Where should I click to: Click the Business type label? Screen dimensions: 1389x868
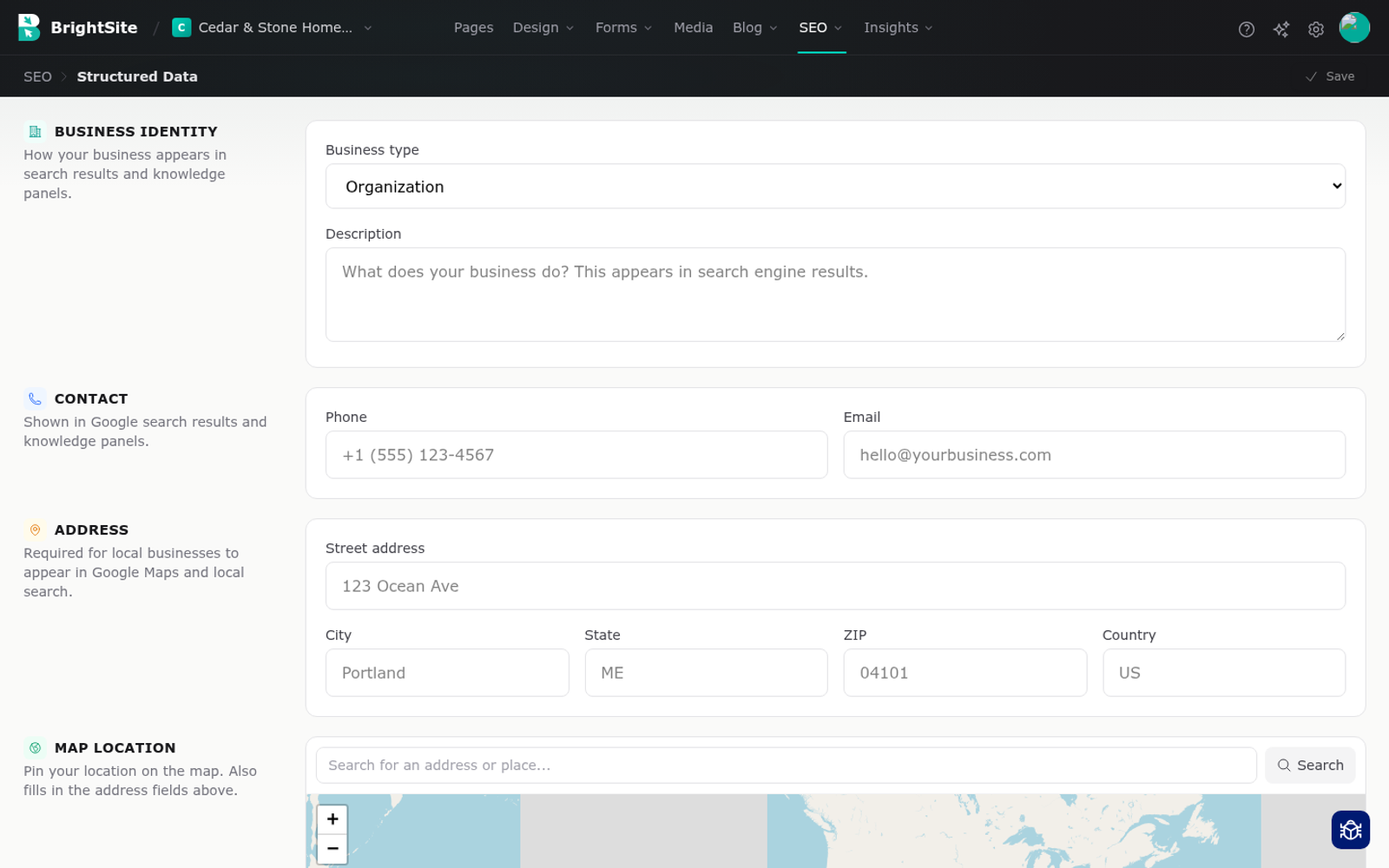pyautogui.click(x=372, y=150)
